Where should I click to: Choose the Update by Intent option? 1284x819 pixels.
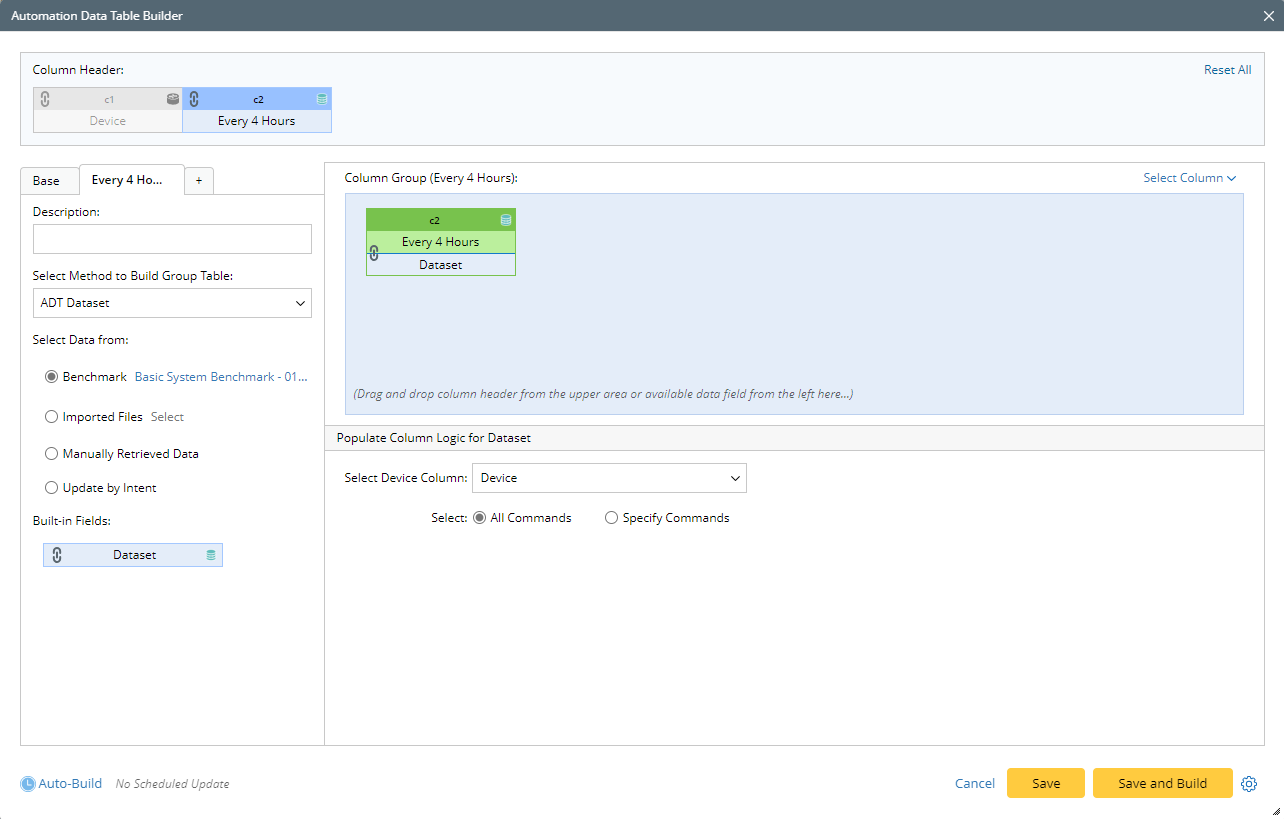pos(52,488)
